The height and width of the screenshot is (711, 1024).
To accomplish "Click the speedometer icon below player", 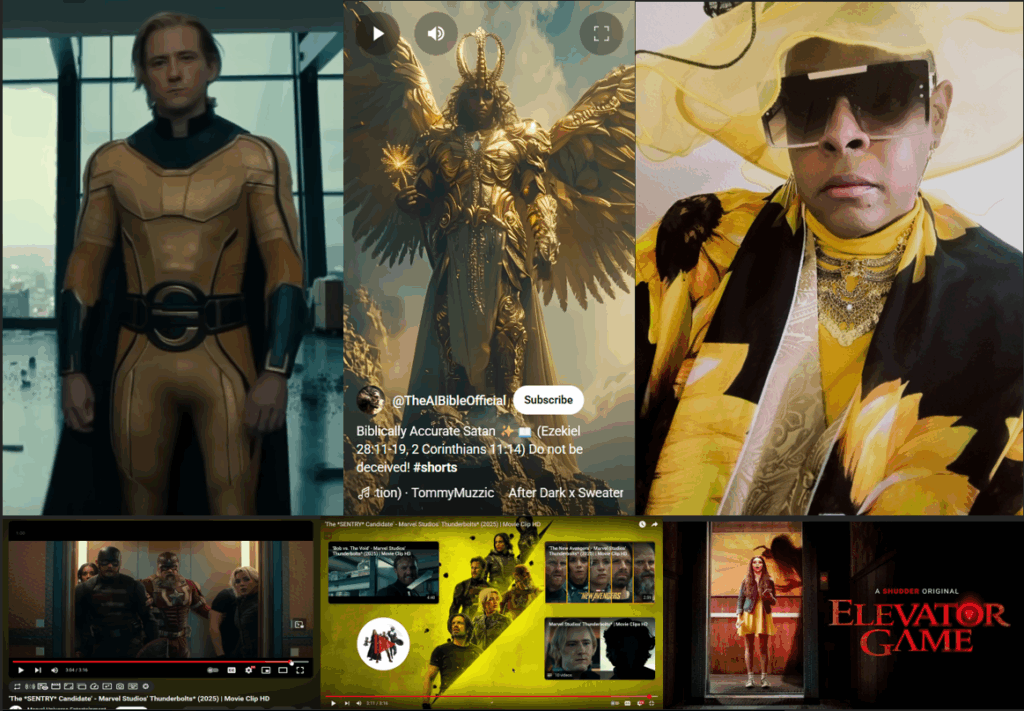I will (94, 686).
